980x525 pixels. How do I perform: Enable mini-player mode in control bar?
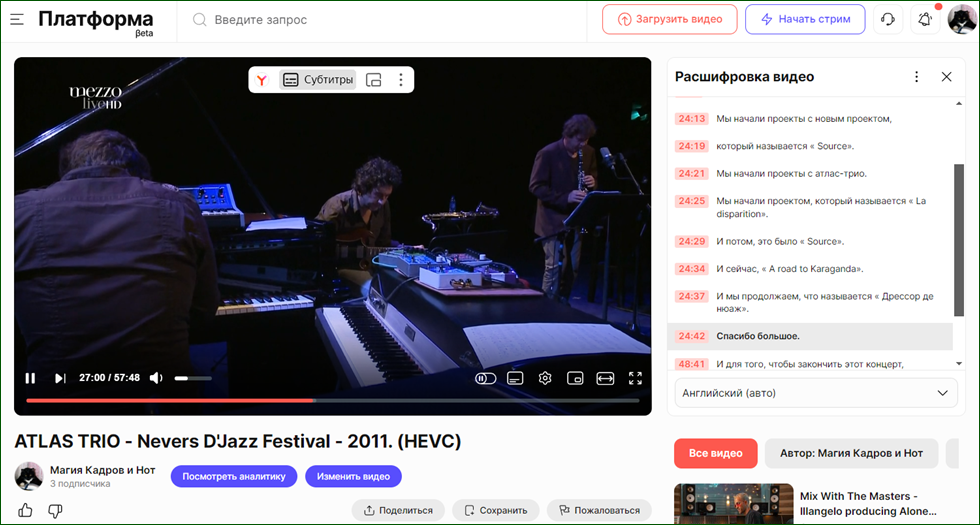pyautogui.click(x=575, y=378)
